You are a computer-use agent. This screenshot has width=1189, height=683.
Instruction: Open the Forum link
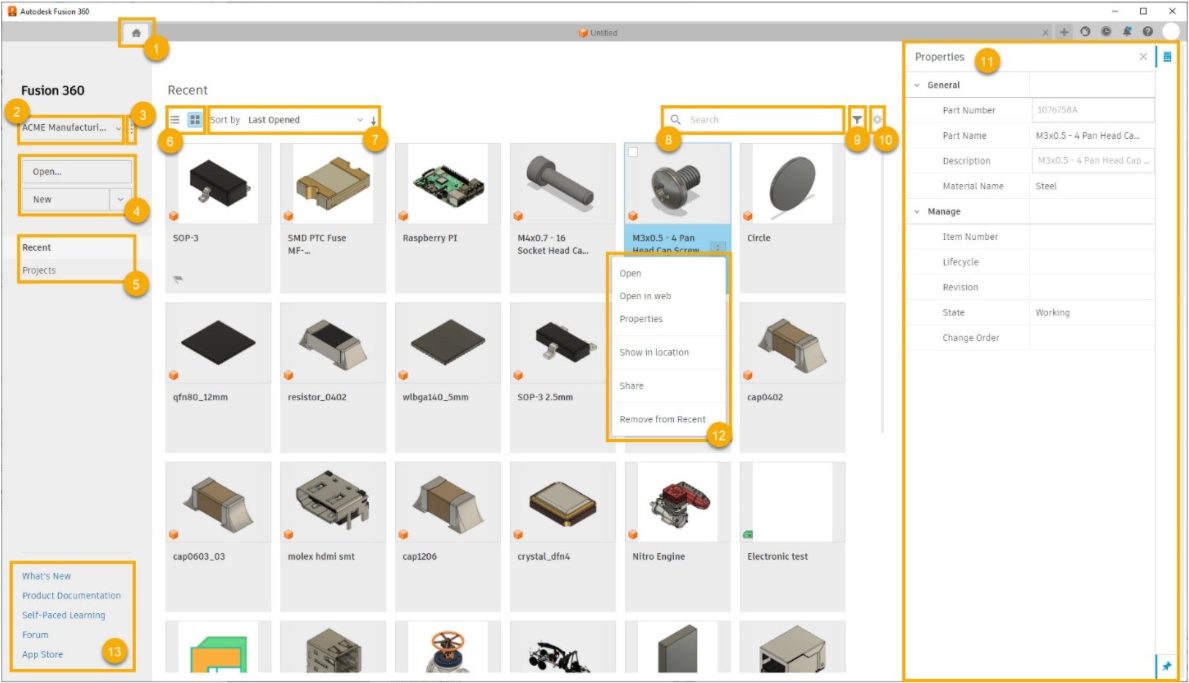tap(35, 635)
